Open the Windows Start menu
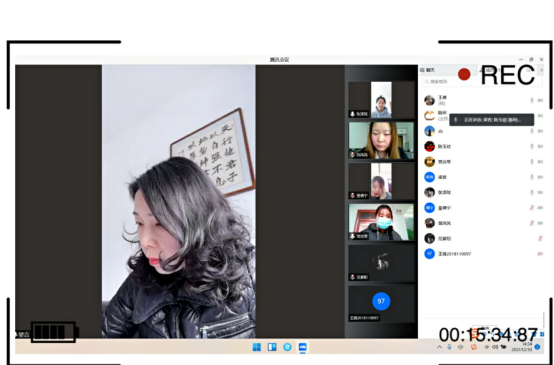 click(x=257, y=347)
